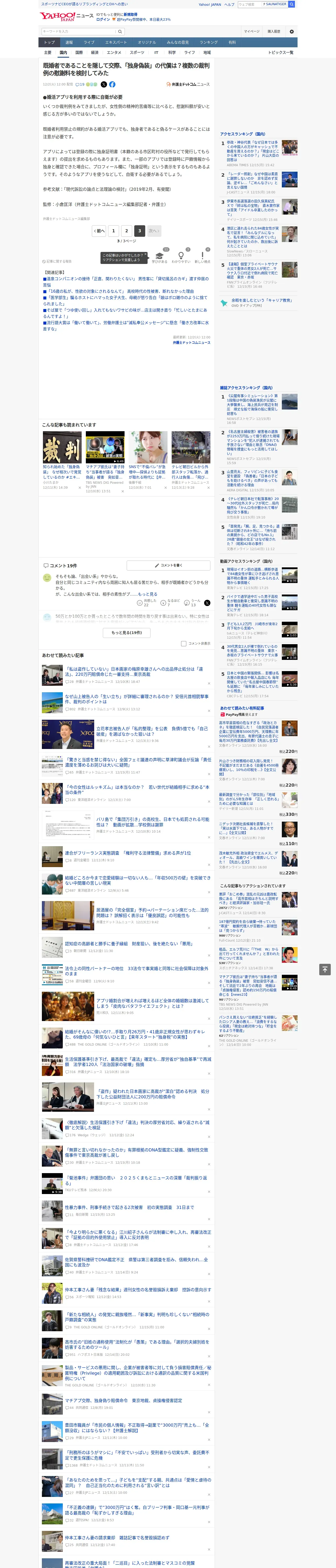Open 余暇を楽しむという「キャリア教育」 ad
Screen dimensions: 336x1568
click(262, 300)
